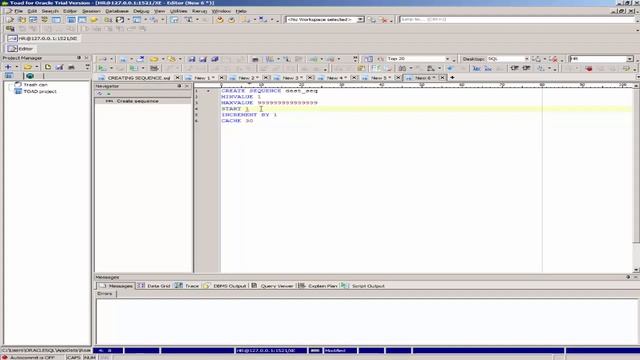Open the Explain Plan tab
The width and height of the screenshot is (640, 360).
318,286
